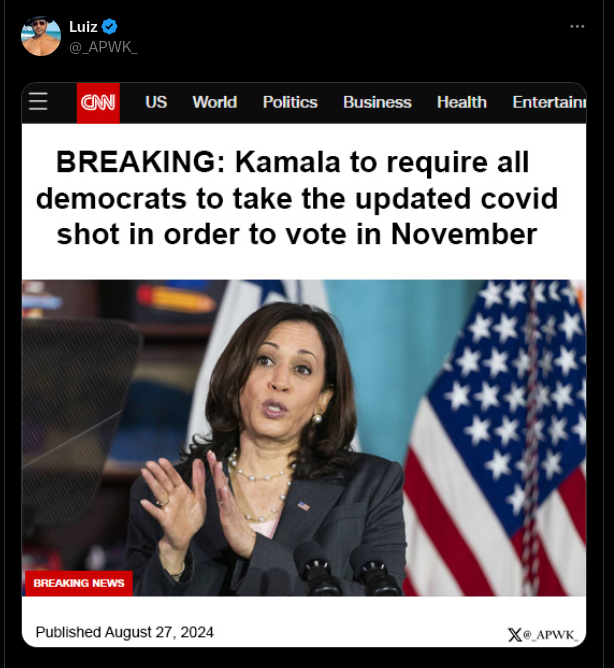Viewport: 614px width, 668px height.
Task: Click the blue verified badge next to Luiz
Action: [110, 27]
